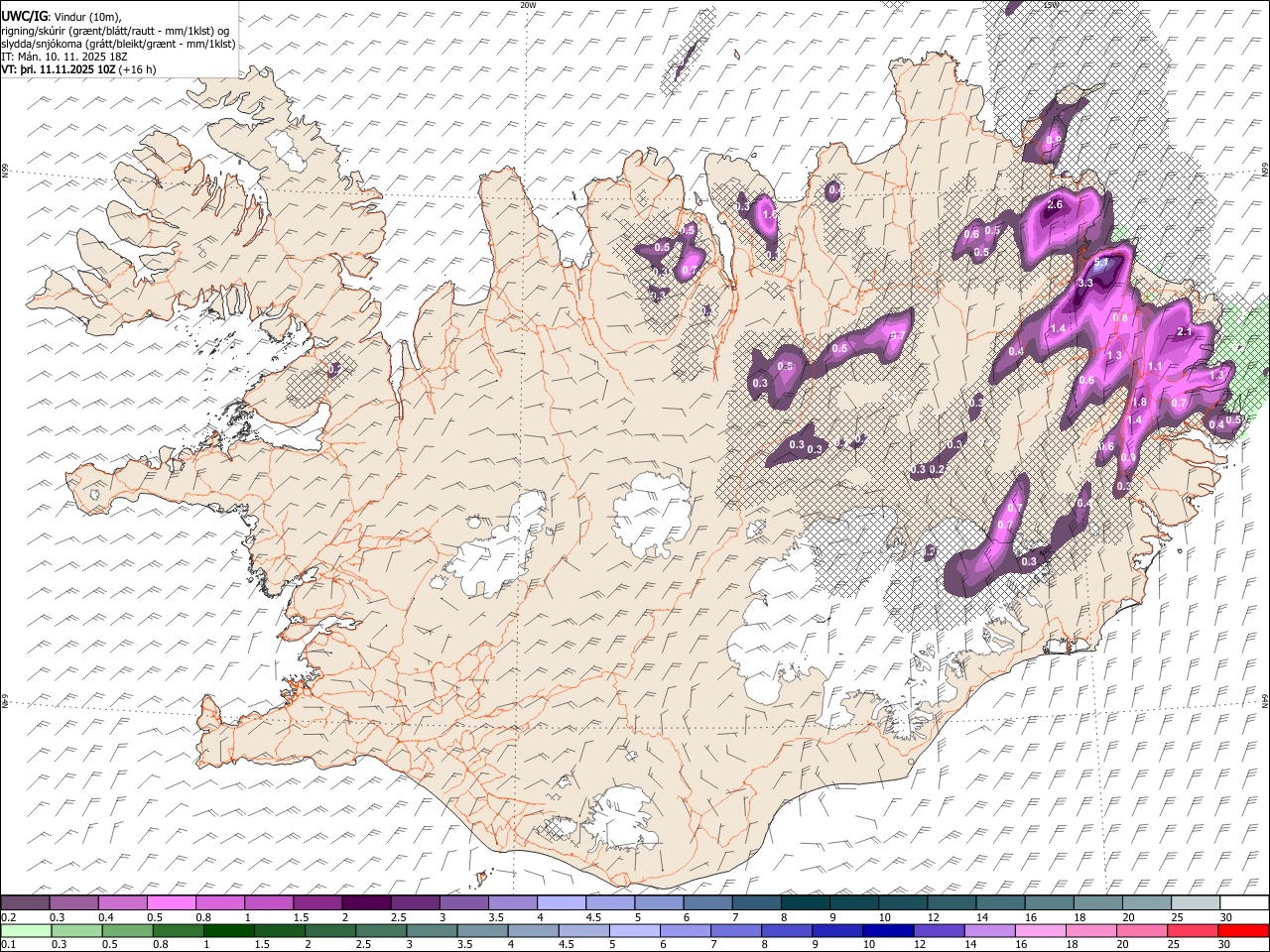Select the dark teal 9 swatch in upper legend
This screenshot has height=952, width=1270.
(852, 902)
